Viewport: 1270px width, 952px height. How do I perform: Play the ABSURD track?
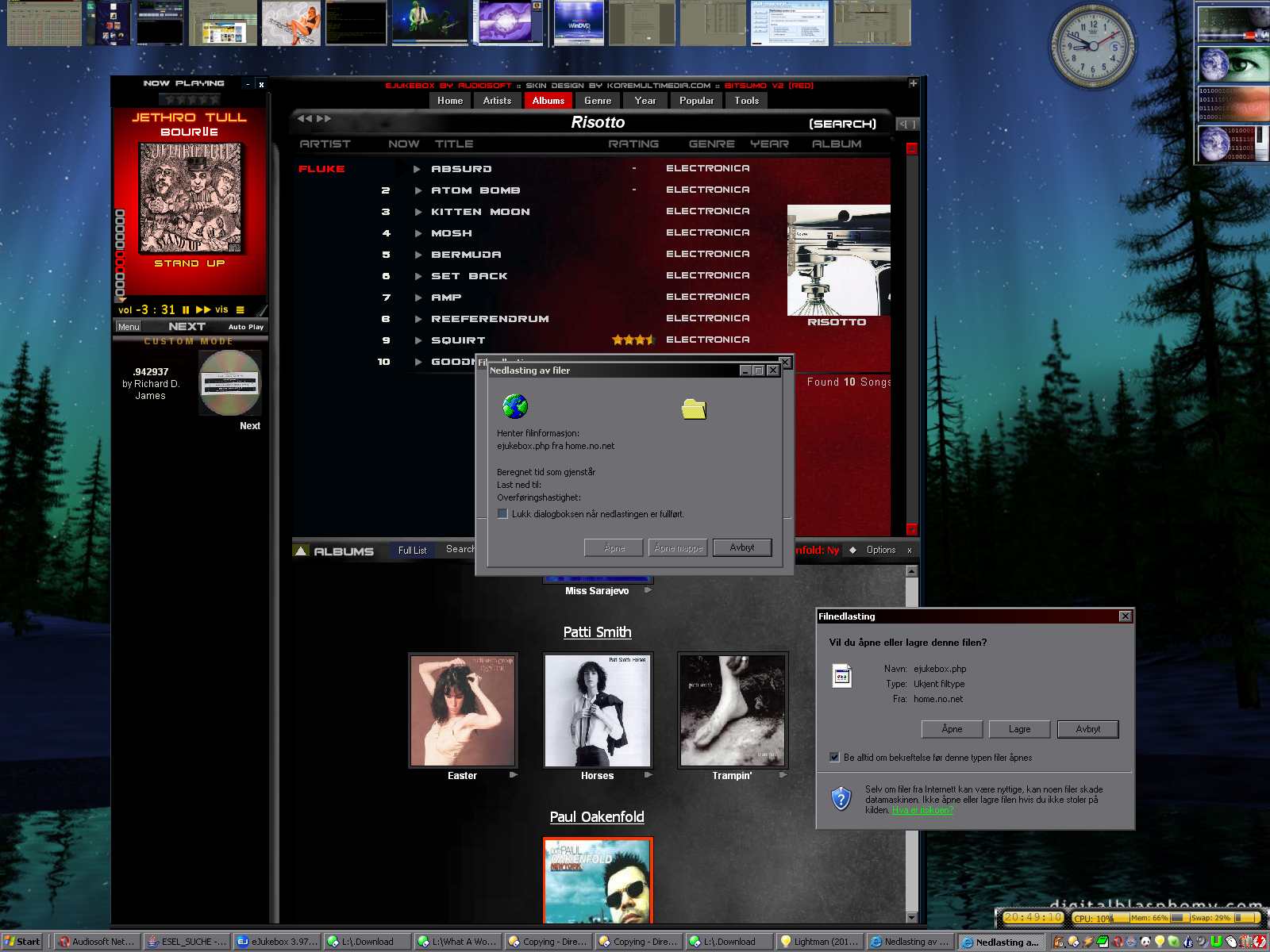click(417, 169)
